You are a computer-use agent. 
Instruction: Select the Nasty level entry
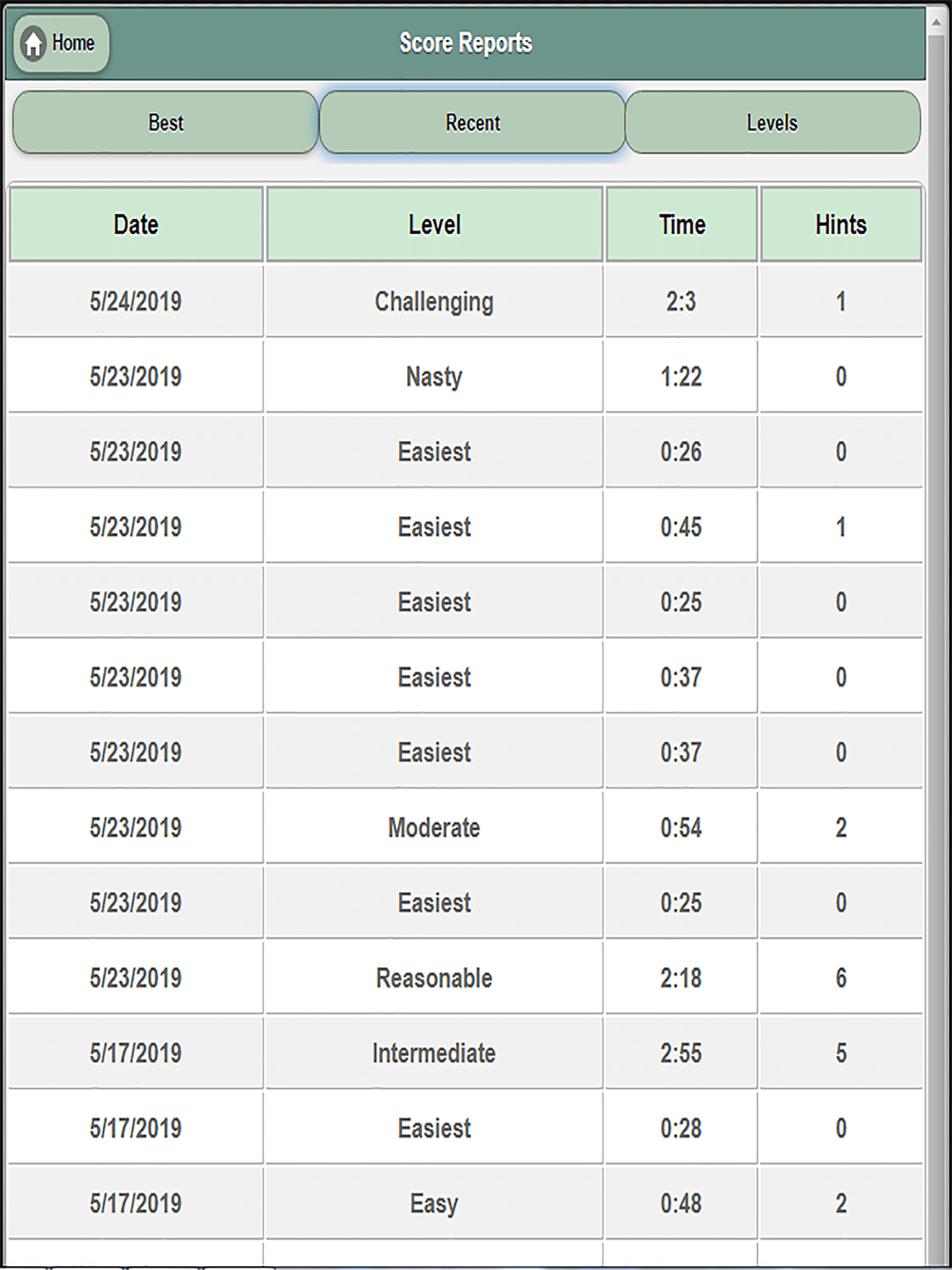pos(434,376)
